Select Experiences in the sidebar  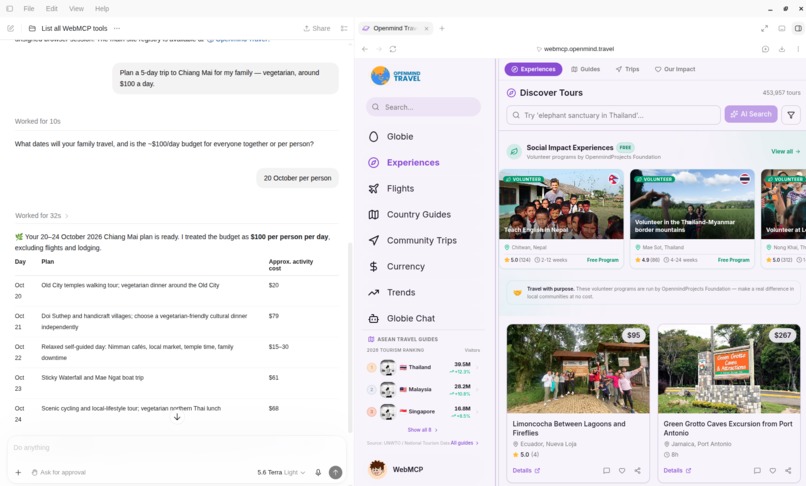[x=404, y=163]
